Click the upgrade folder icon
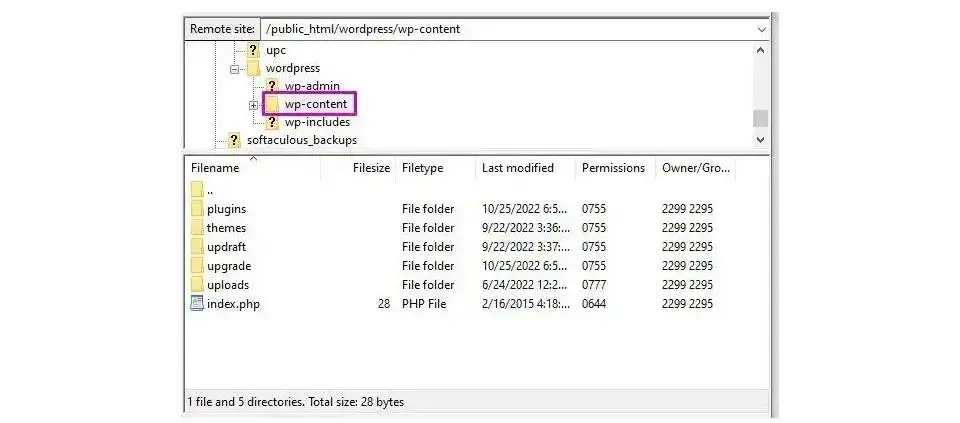Image resolution: width=960 pixels, height=423 pixels. pos(197,266)
